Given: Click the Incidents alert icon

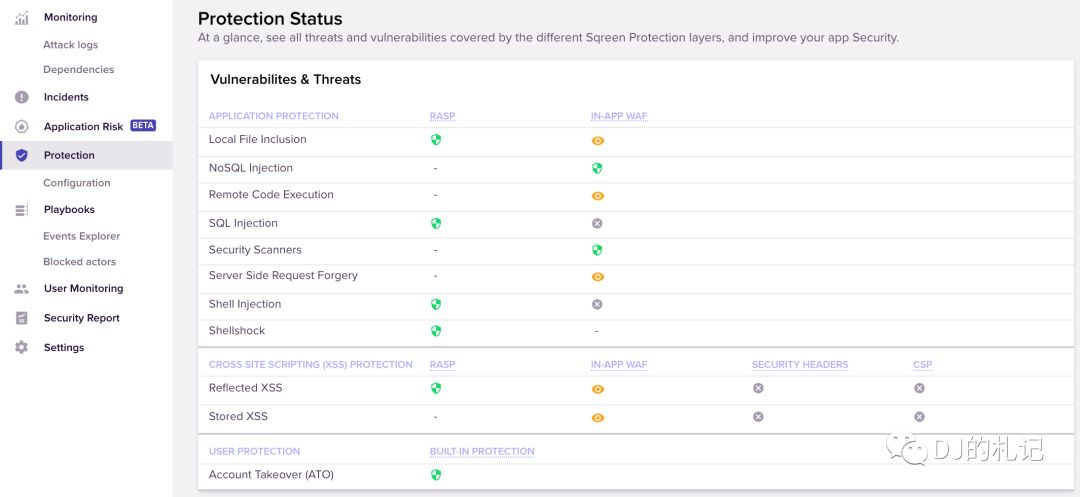Looking at the screenshot, I should pos(21,97).
